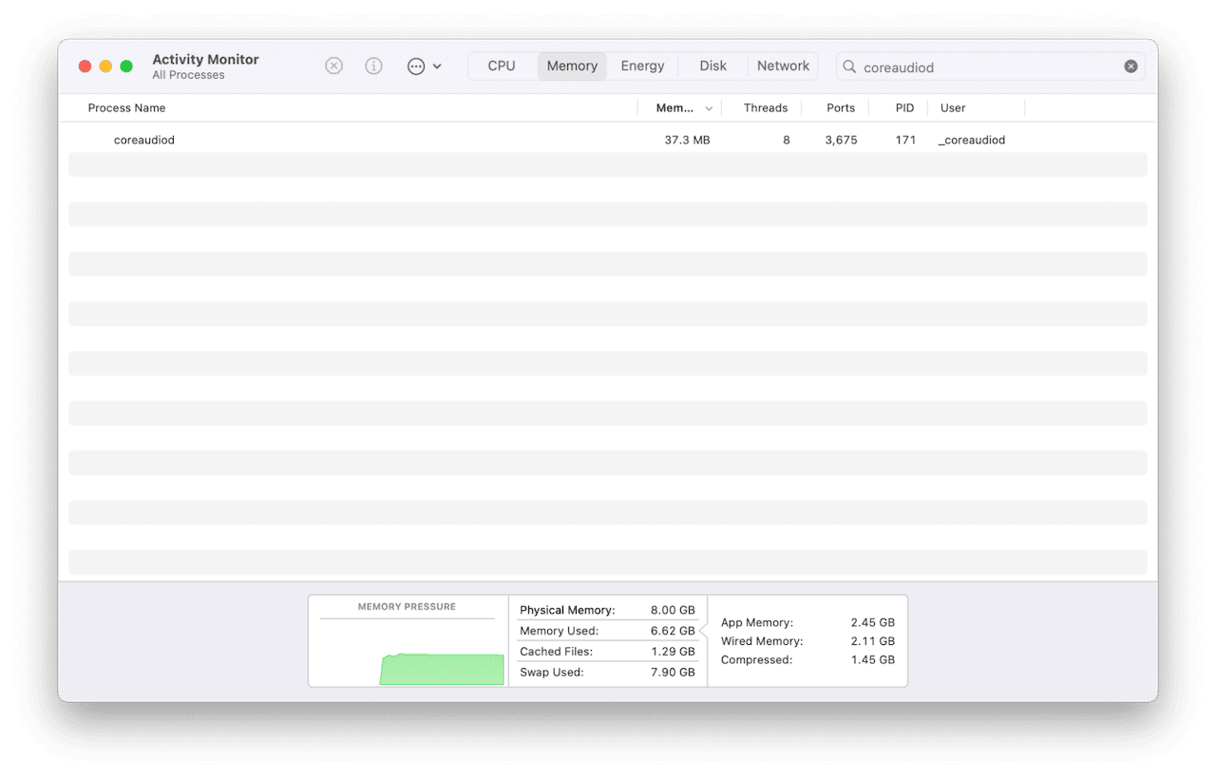
Task: Sort by the Threads column header
Action: tap(765, 108)
